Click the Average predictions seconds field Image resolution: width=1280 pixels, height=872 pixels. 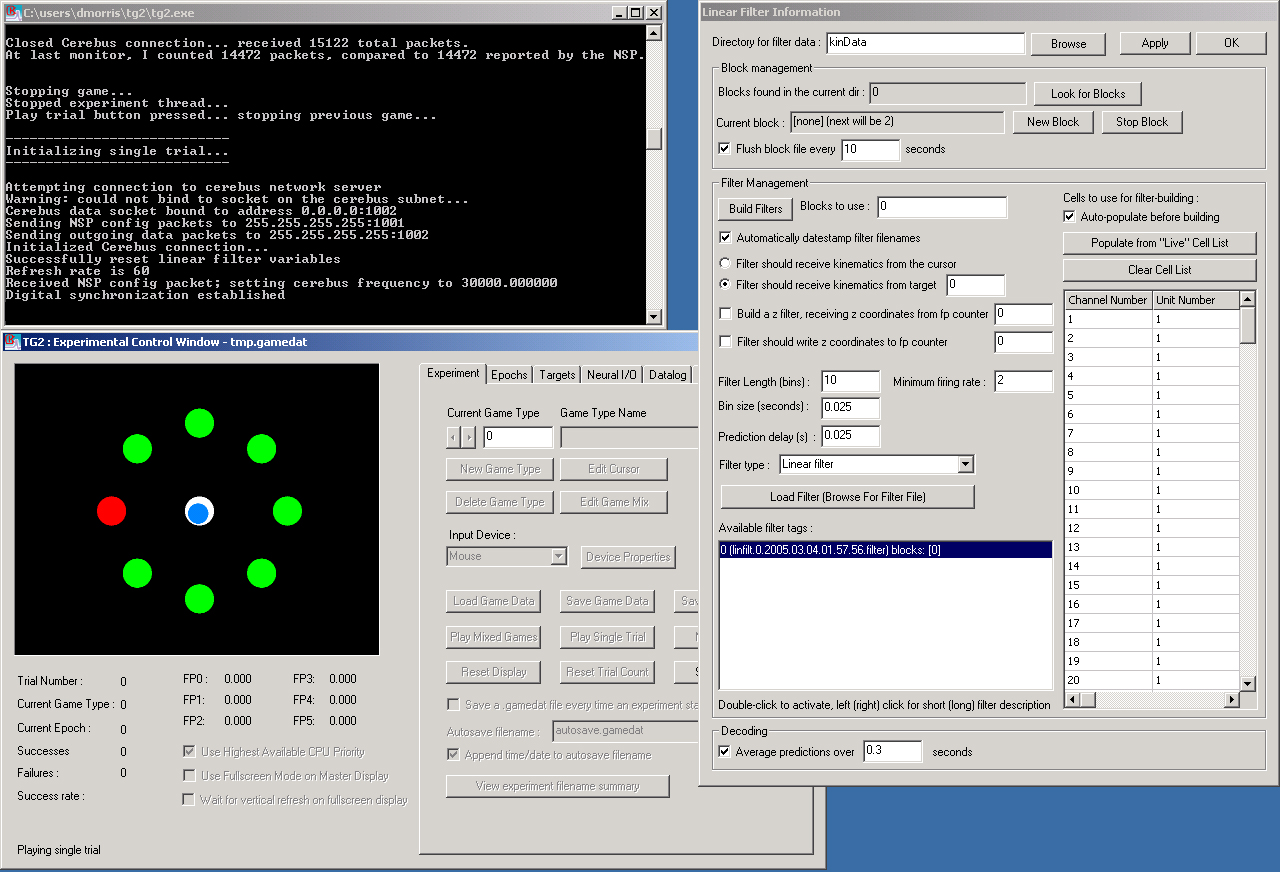(892, 751)
